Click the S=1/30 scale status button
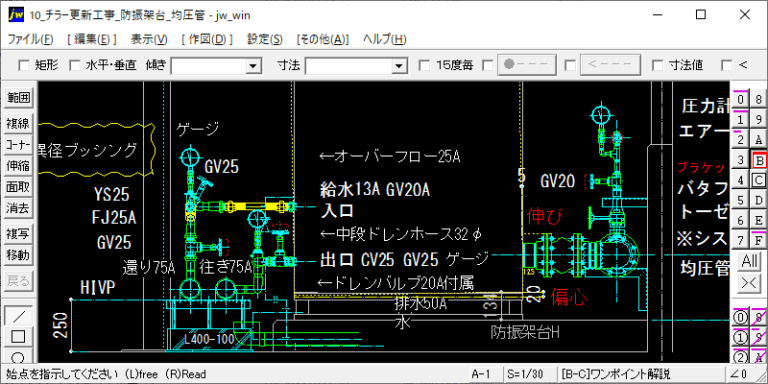Viewport: 768px width, 384px height. (x=531, y=374)
